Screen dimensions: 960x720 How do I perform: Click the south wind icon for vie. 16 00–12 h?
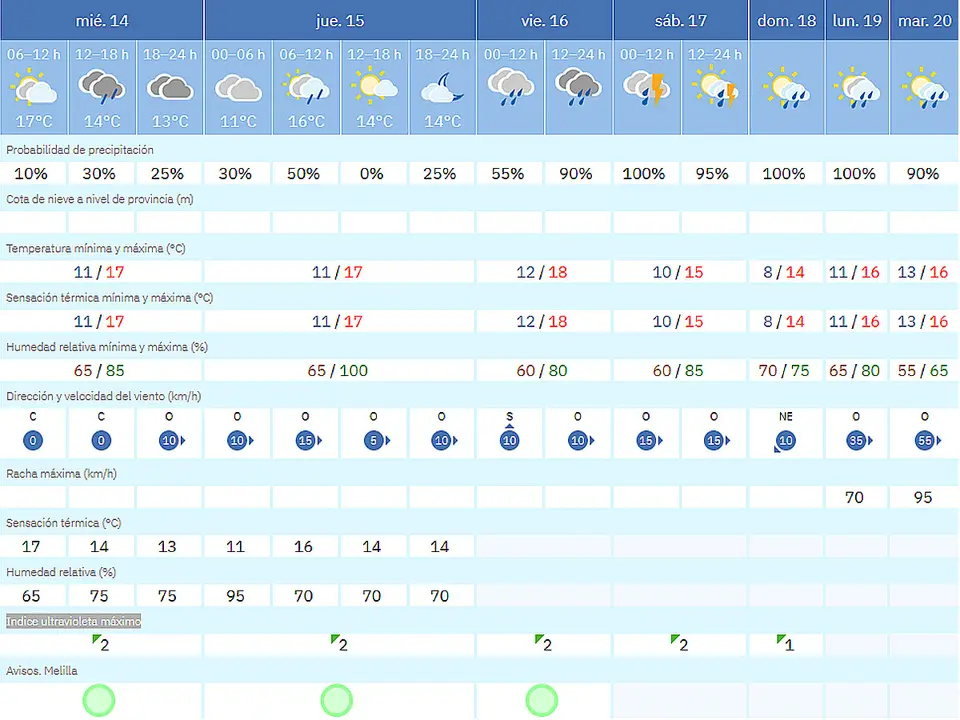click(x=509, y=438)
